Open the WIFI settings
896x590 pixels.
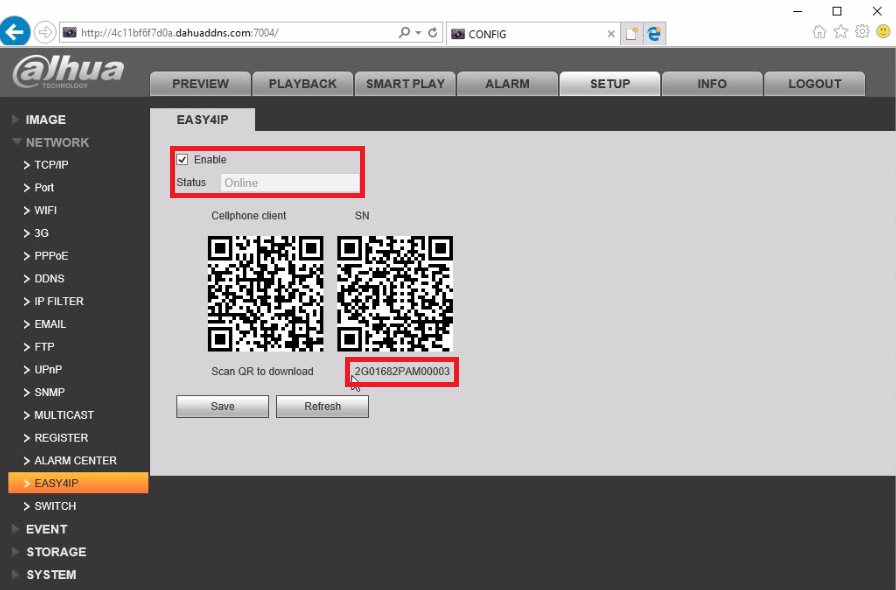45,210
